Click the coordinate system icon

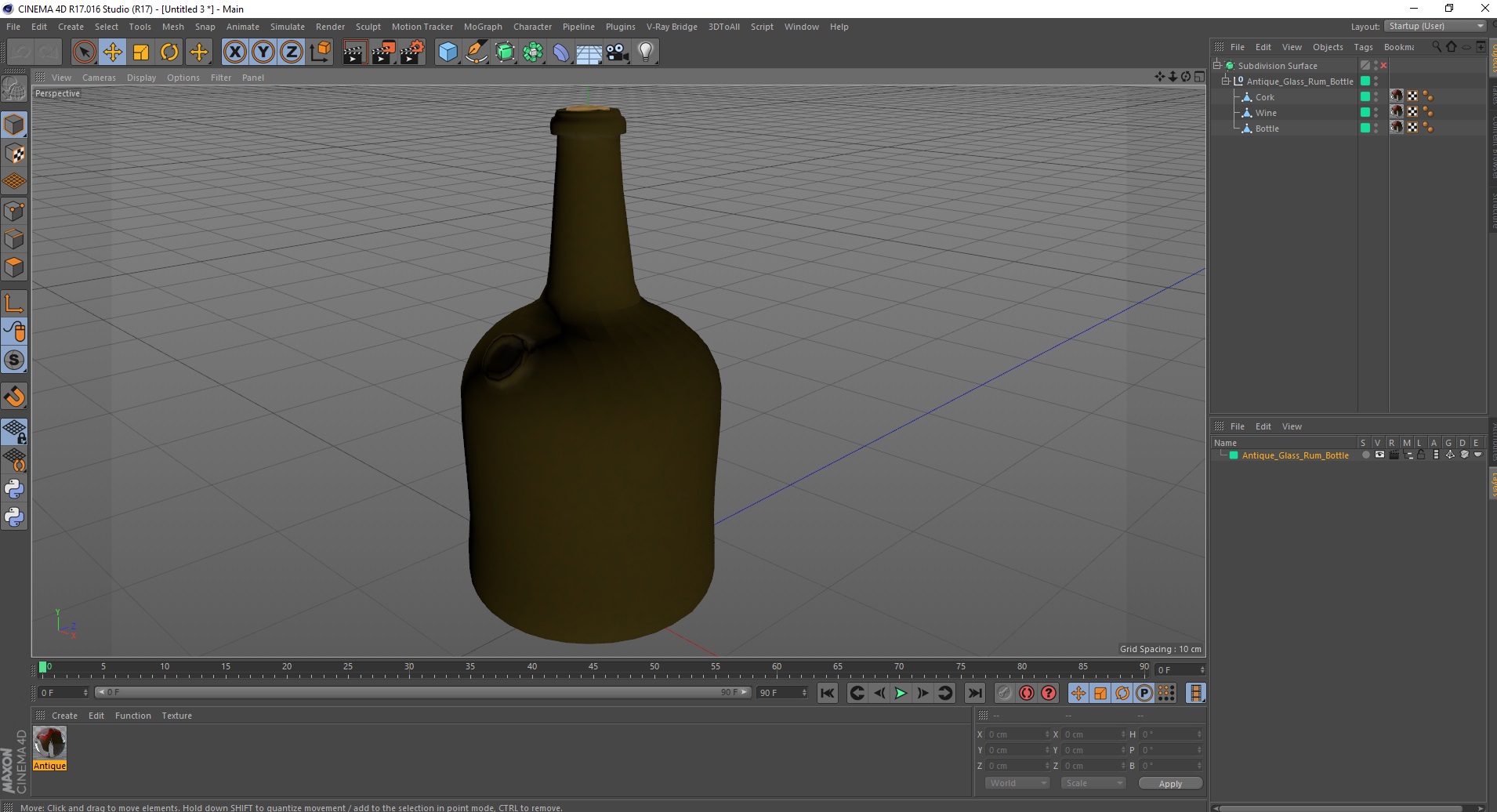(321, 53)
